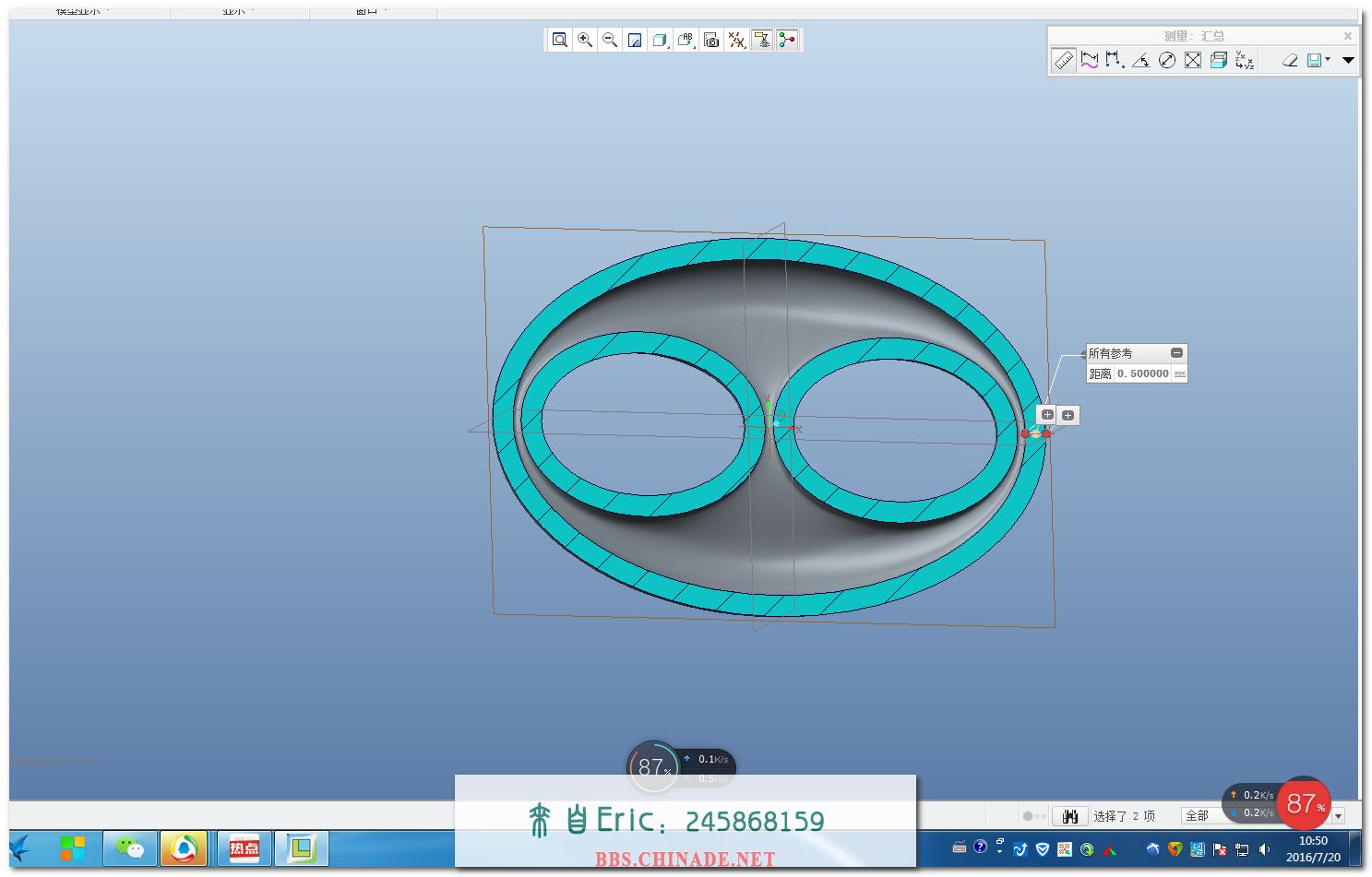Click the keyboard input tray icon
Screen dimensions: 1372x877
click(x=960, y=847)
